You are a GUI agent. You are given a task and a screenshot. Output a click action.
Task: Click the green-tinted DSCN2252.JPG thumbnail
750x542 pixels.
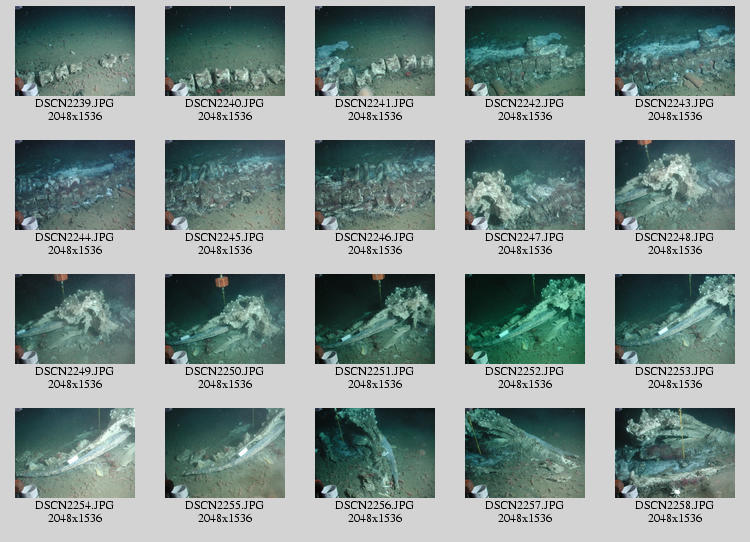click(x=525, y=319)
